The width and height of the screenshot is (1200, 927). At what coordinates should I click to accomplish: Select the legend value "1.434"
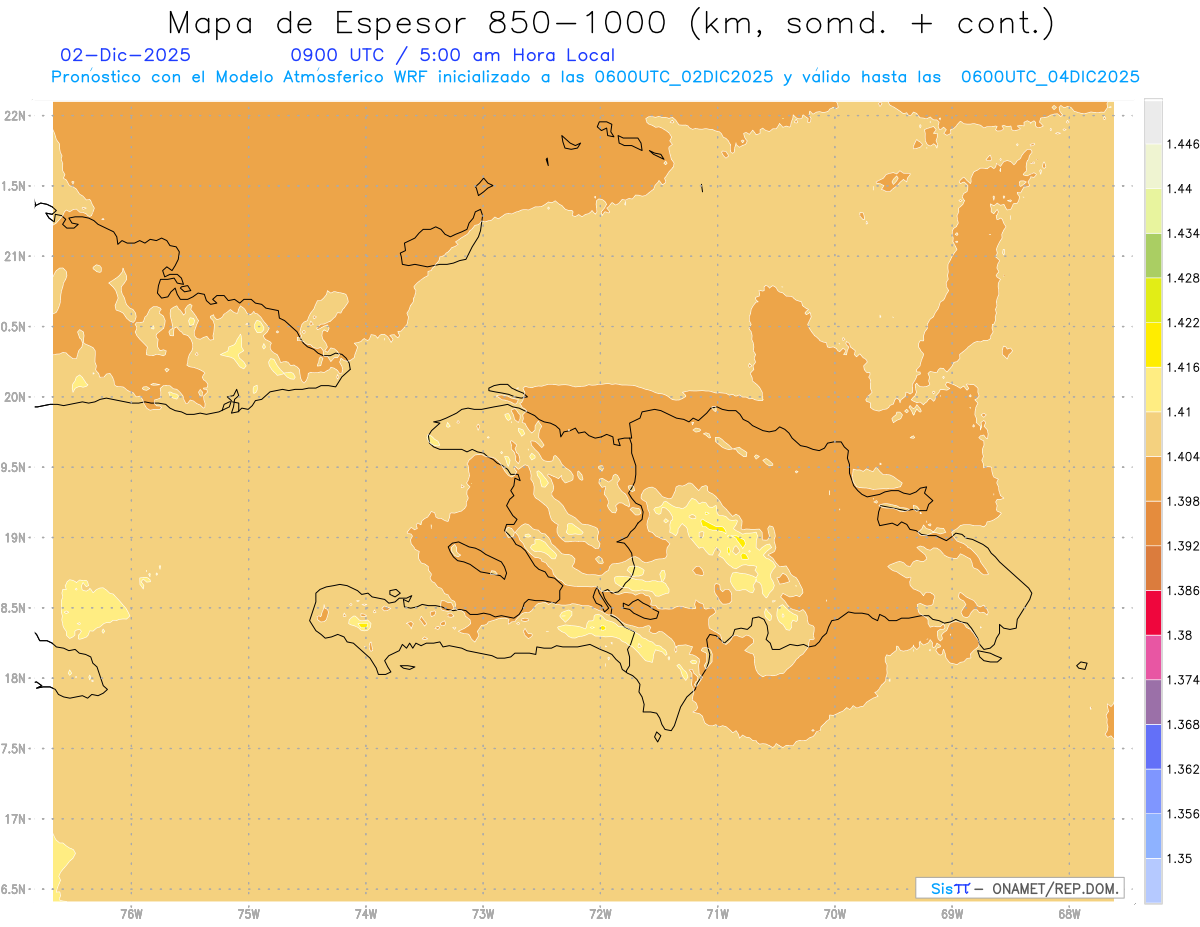[x=1184, y=234]
